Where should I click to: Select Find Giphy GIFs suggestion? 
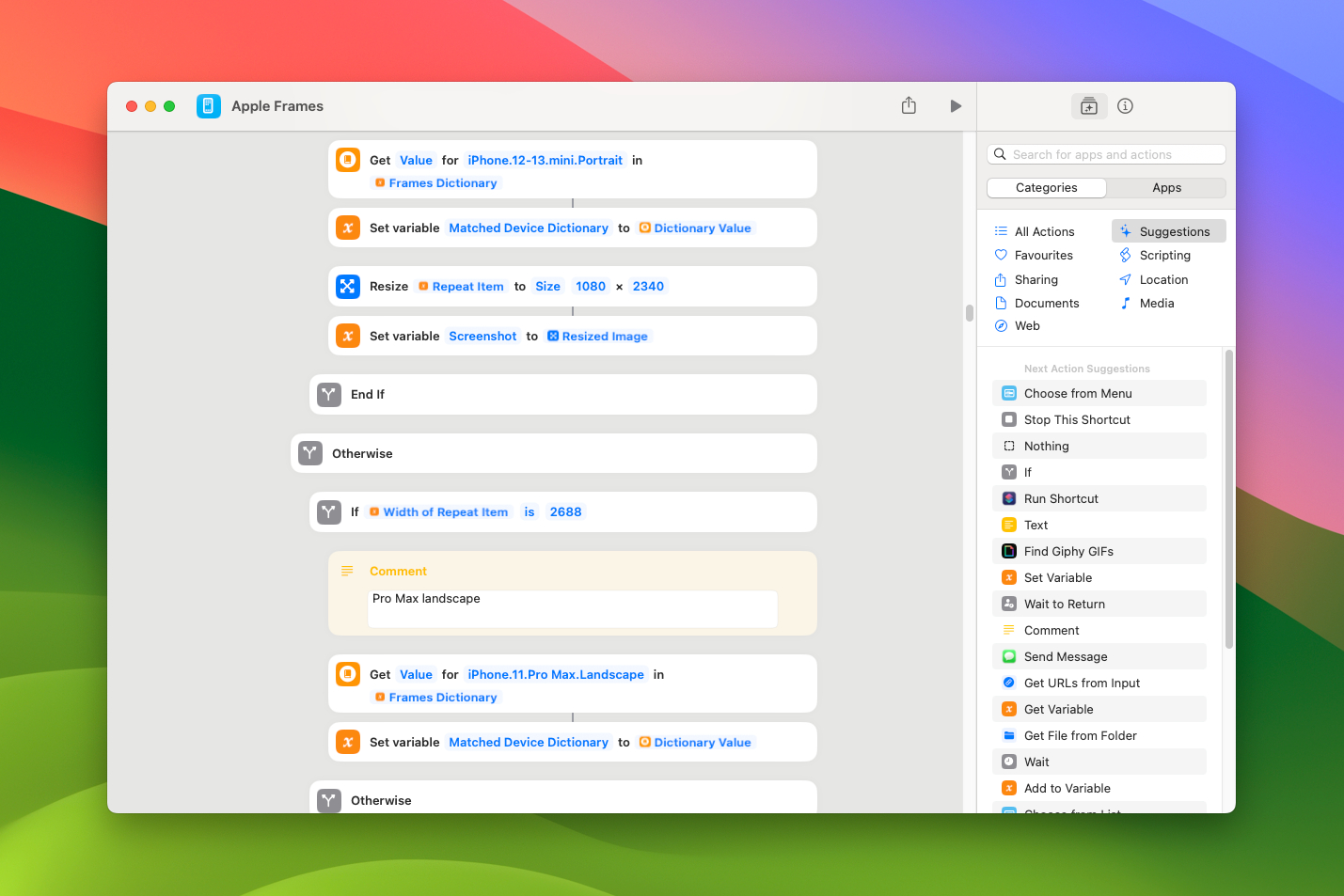pos(1099,551)
